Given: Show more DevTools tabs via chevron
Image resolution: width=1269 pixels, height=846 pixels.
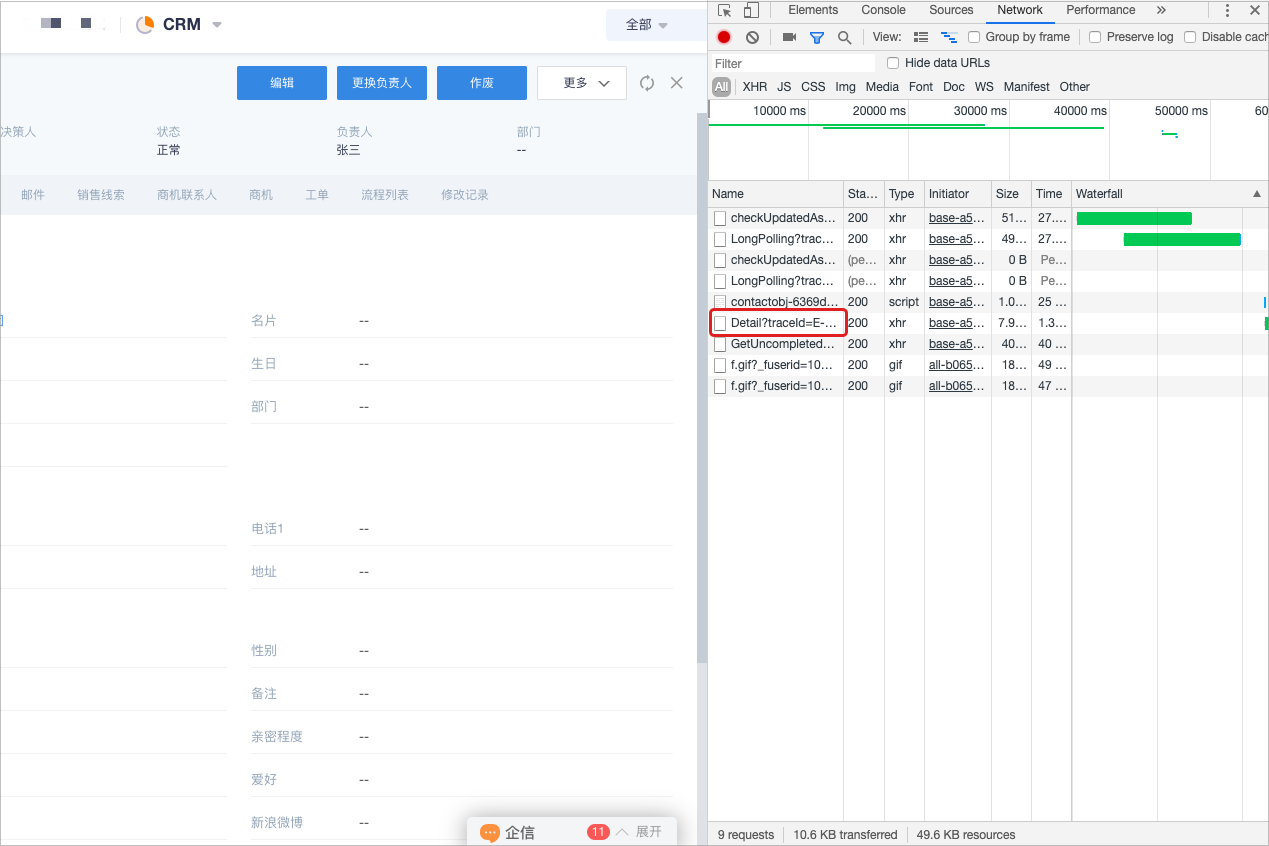Looking at the screenshot, I should click(1160, 10).
